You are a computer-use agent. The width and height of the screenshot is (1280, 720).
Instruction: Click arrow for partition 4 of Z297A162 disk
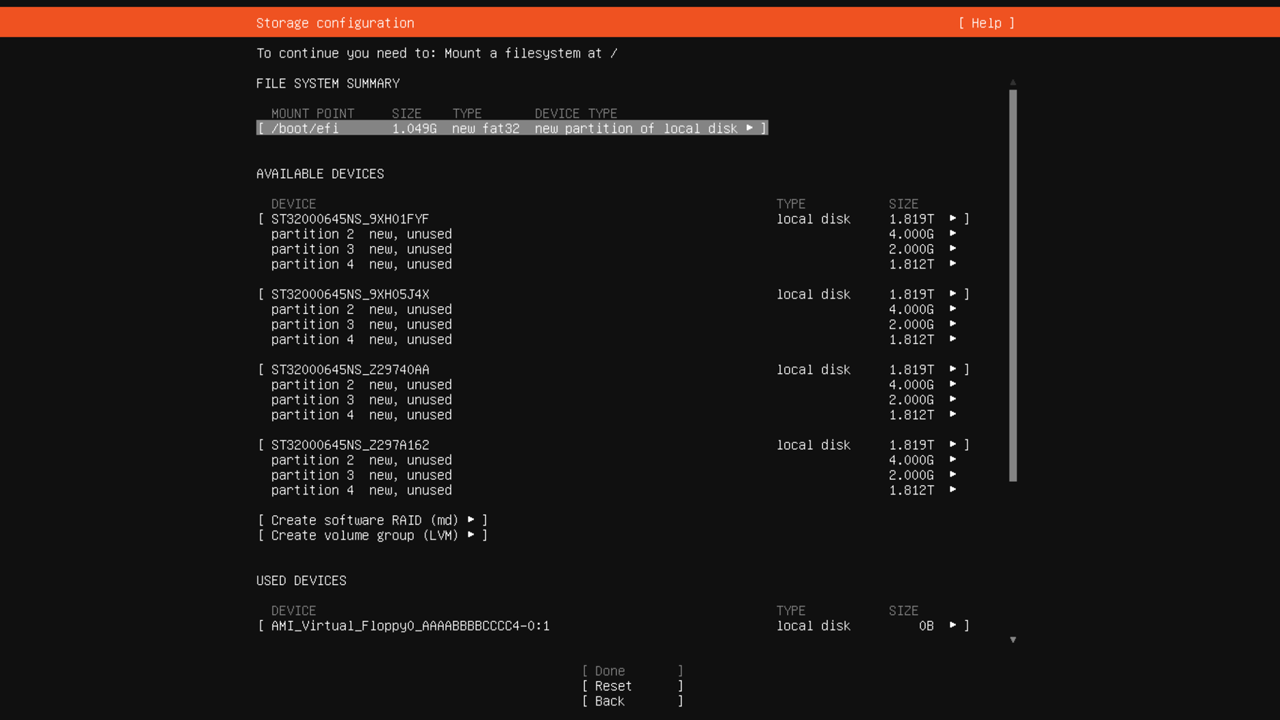click(x=952, y=490)
